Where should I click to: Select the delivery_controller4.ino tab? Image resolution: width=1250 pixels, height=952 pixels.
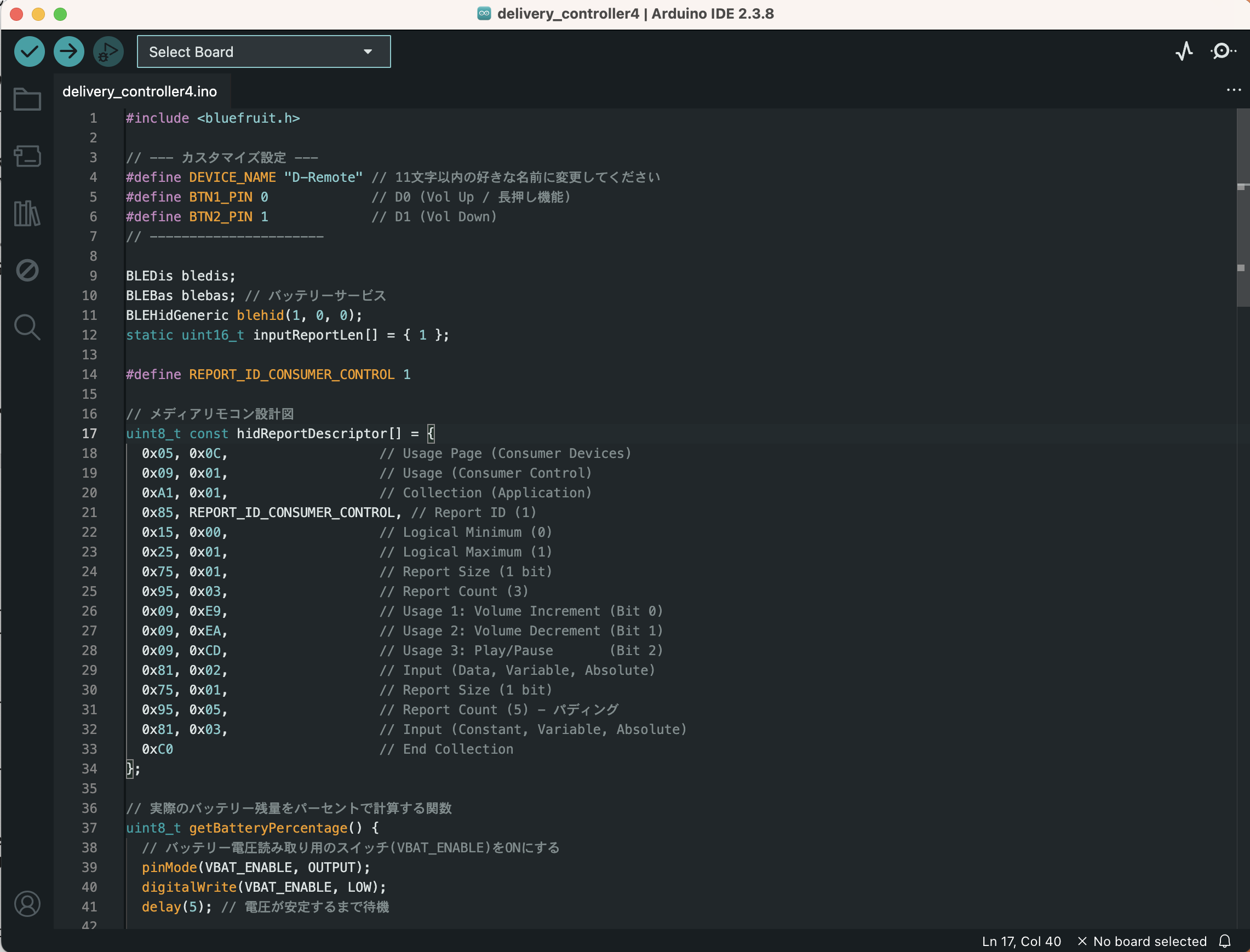pyautogui.click(x=139, y=91)
